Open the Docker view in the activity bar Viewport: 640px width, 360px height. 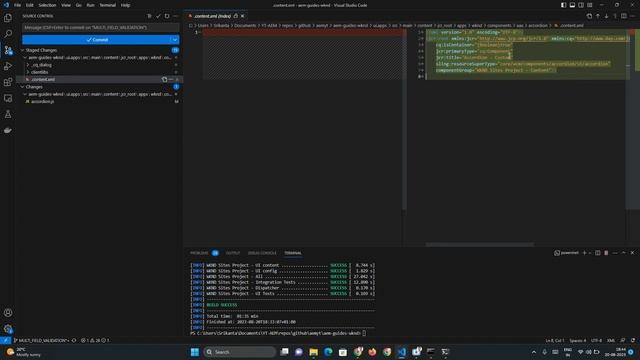[x=8, y=130]
